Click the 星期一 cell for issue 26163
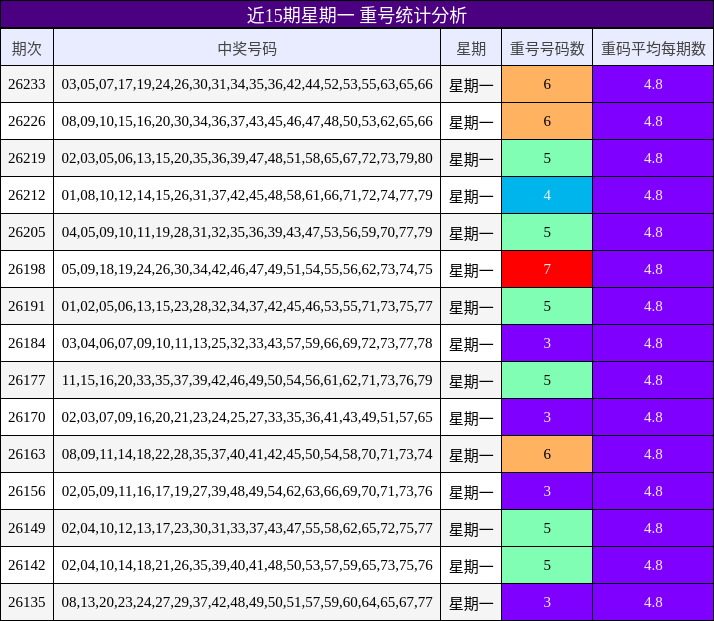 coord(471,455)
